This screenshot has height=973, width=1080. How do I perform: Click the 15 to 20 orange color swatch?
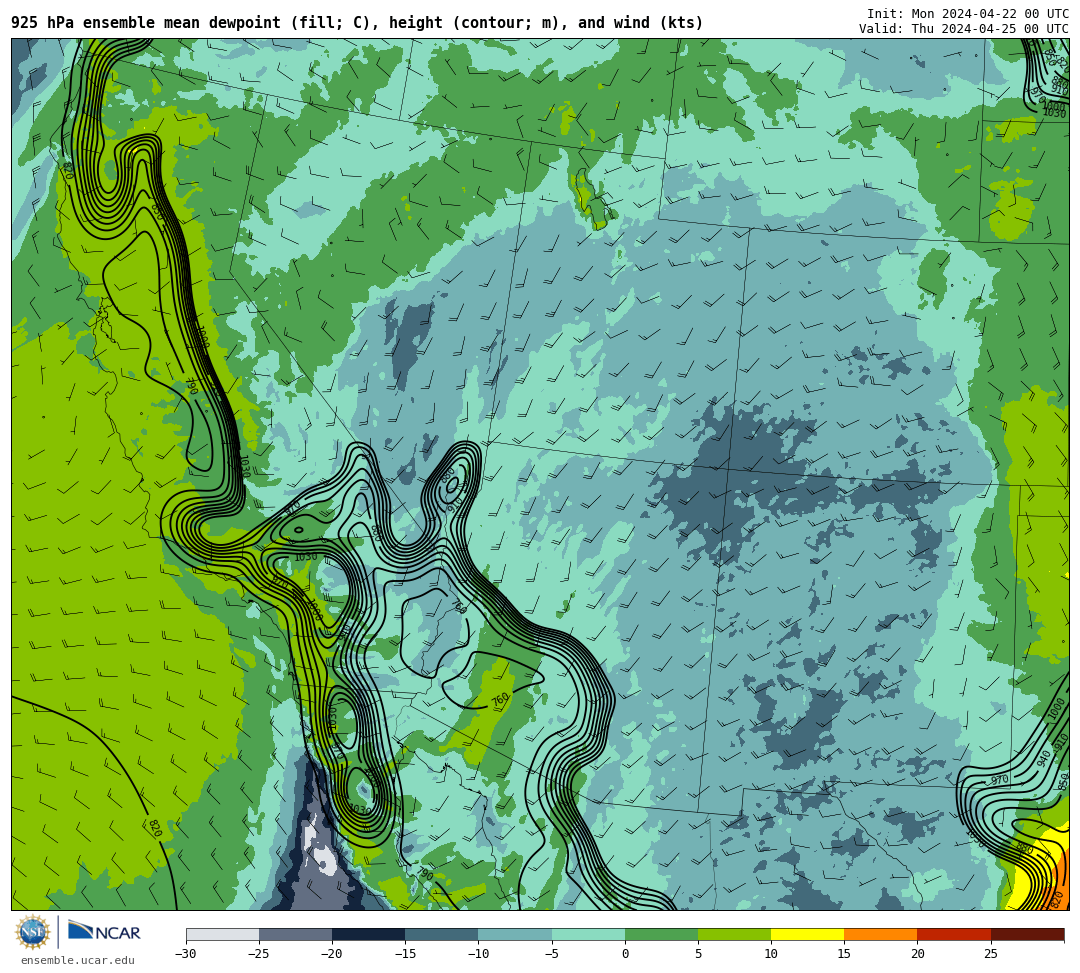click(881, 934)
